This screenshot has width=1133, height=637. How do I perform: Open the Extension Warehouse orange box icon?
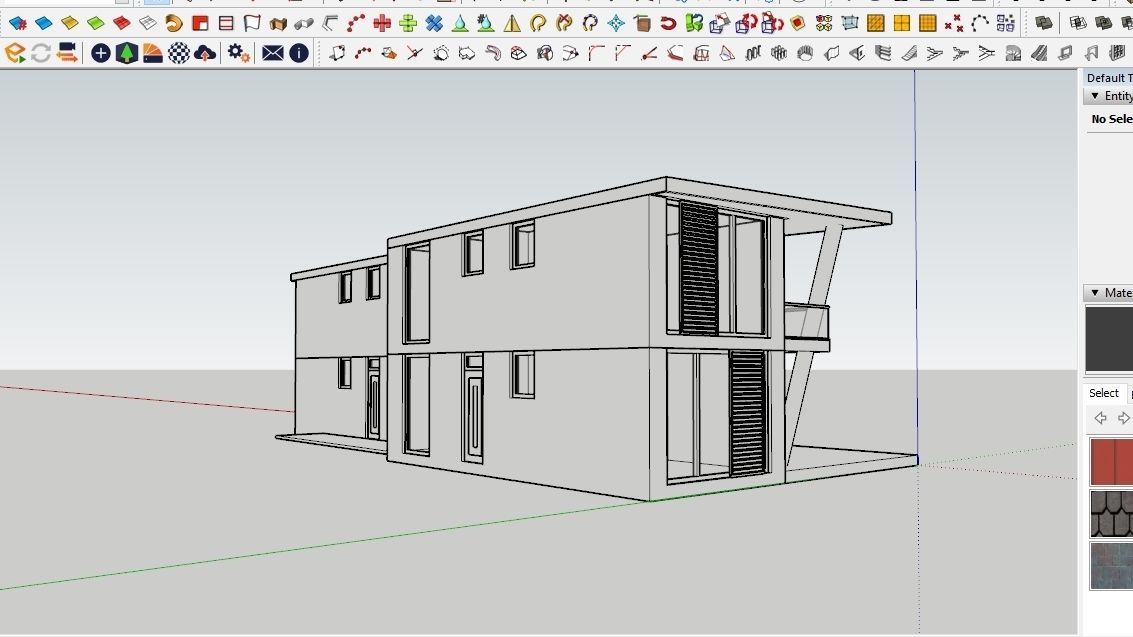click(x=15, y=53)
